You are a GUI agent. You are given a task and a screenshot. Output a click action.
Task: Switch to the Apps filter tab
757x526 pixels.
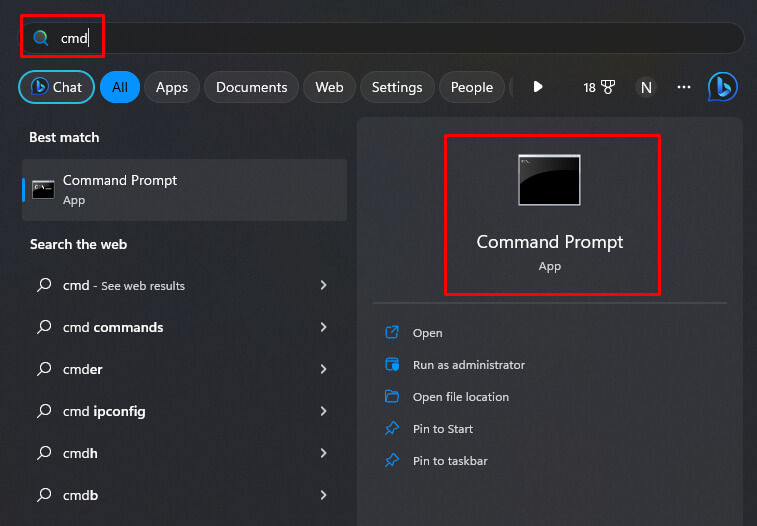(172, 87)
